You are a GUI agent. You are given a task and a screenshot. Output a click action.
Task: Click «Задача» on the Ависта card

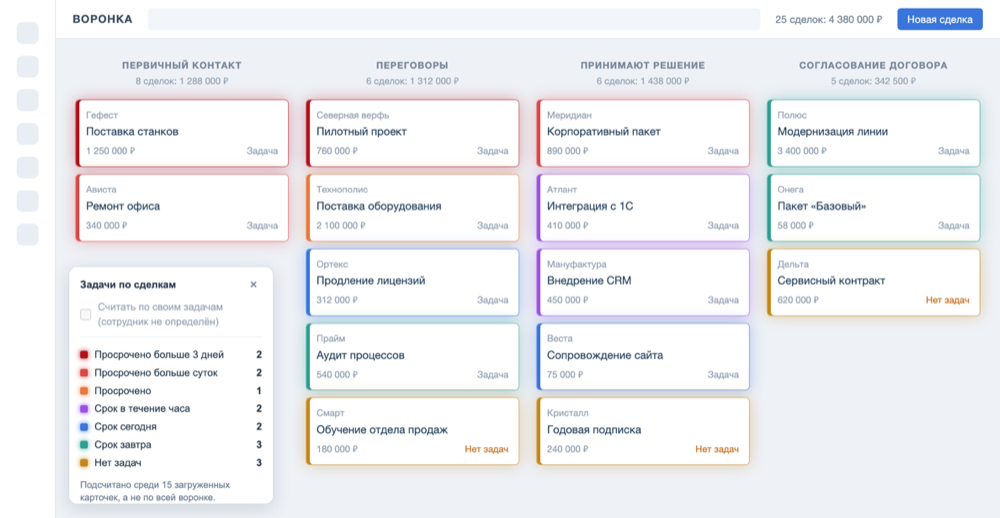(x=262, y=226)
